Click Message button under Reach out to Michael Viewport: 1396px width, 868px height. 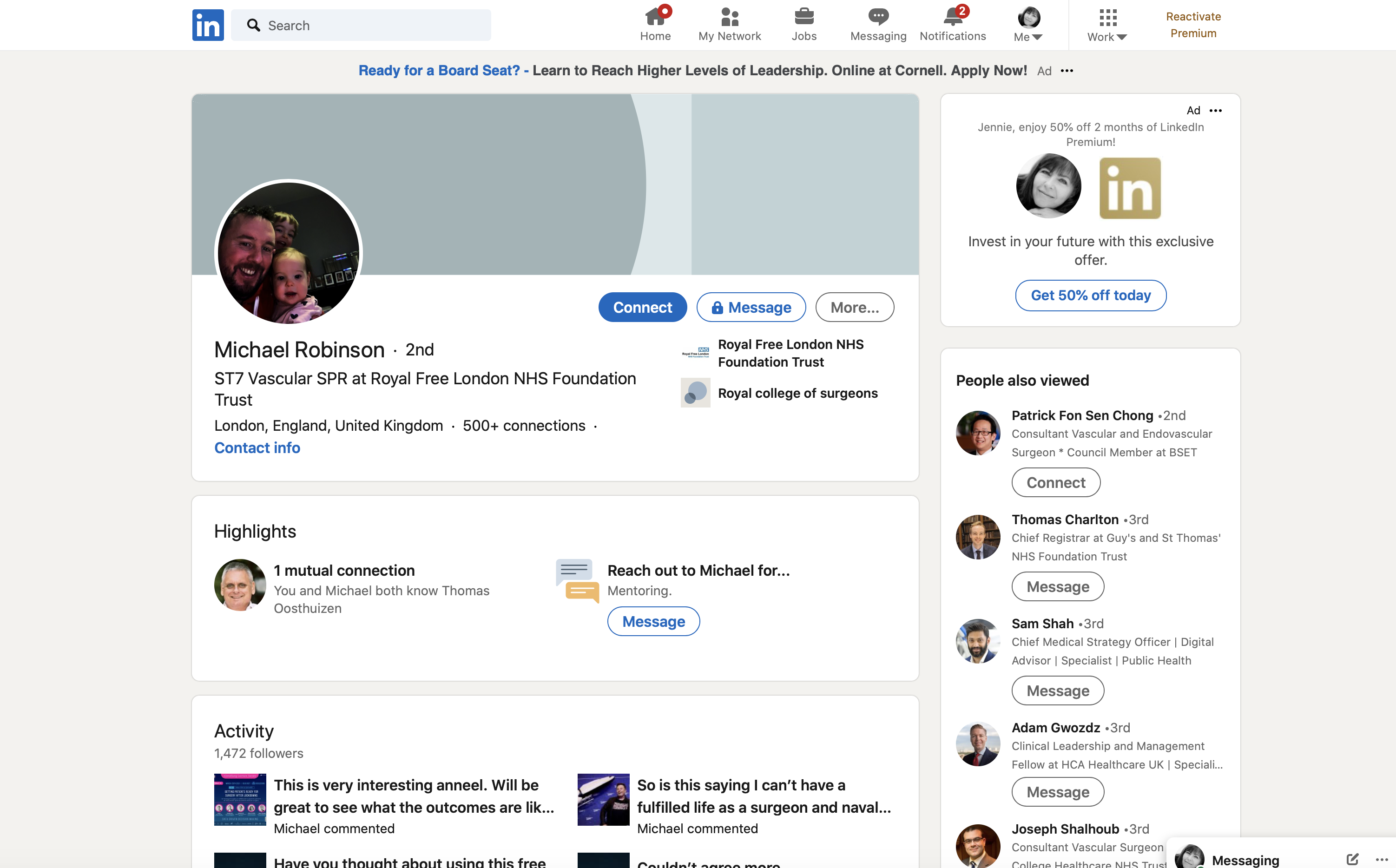654,622
